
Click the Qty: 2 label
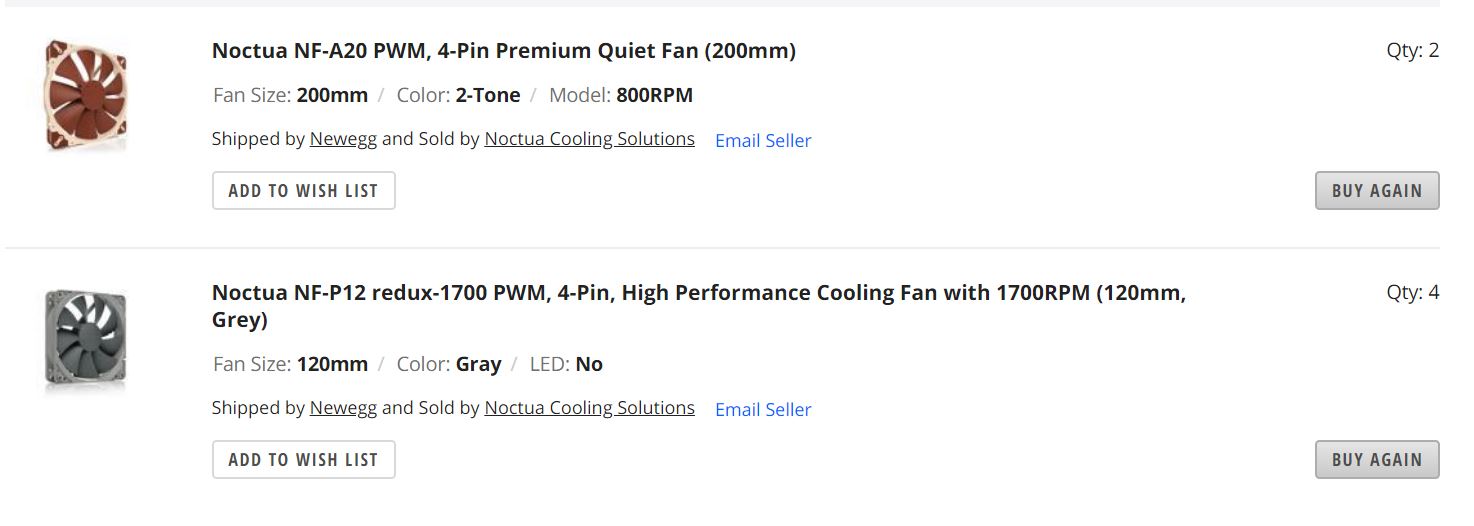click(x=1412, y=51)
